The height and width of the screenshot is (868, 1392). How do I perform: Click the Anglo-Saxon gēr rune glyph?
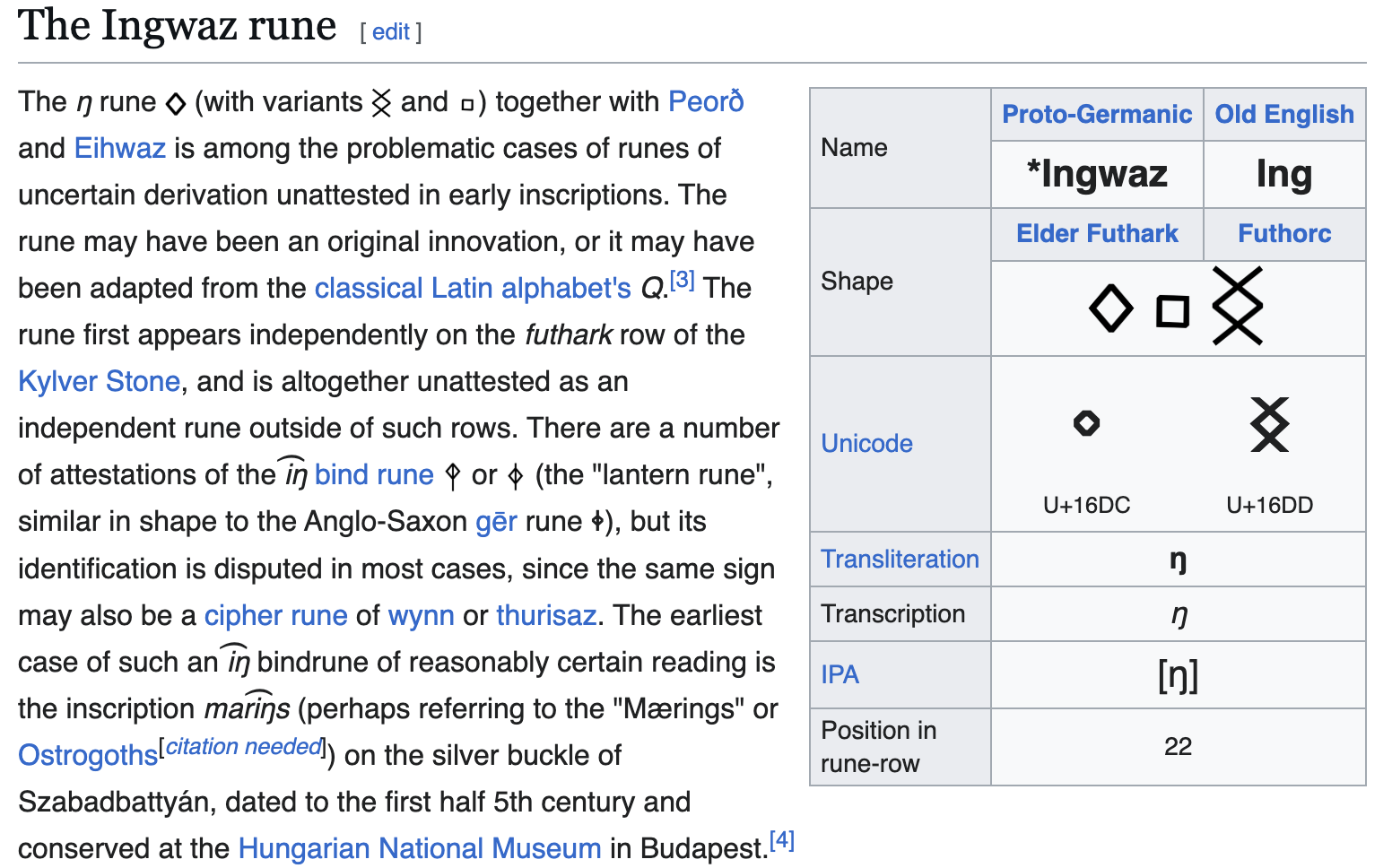(598, 521)
